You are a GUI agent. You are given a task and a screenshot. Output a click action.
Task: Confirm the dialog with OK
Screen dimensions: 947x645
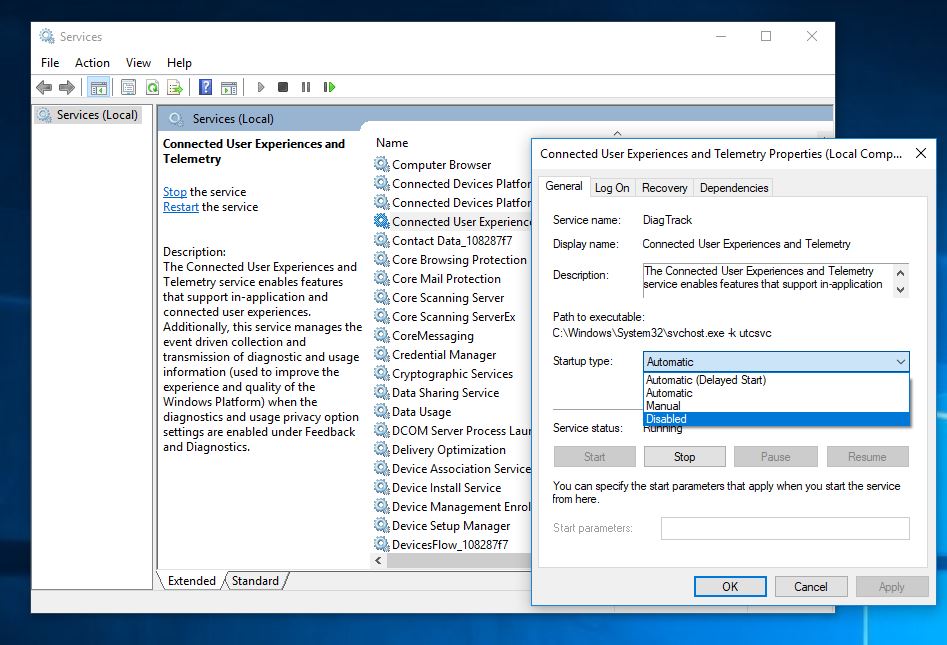pyautogui.click(x=730, y=587)
